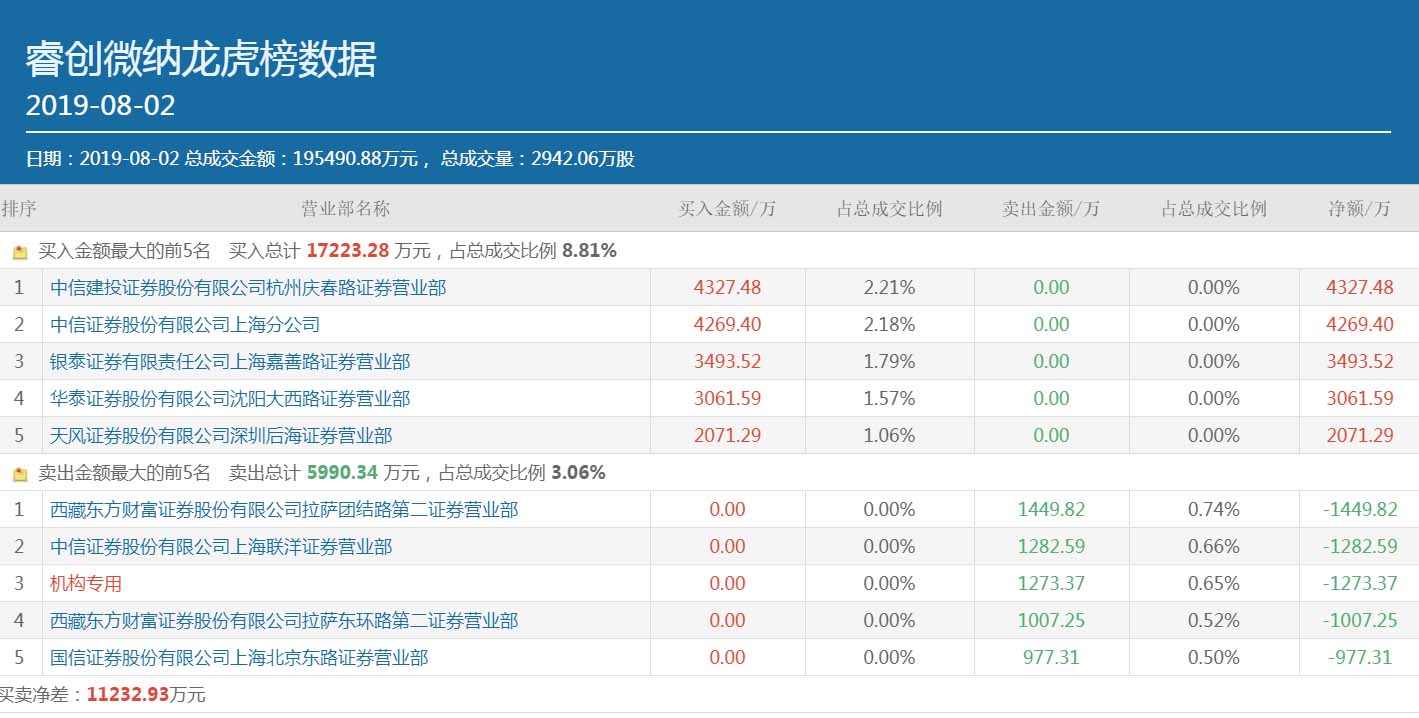This screenshot has width=1419, height=718.
Task: Click the 净额/万 column header
Action: click(1359, 209)
